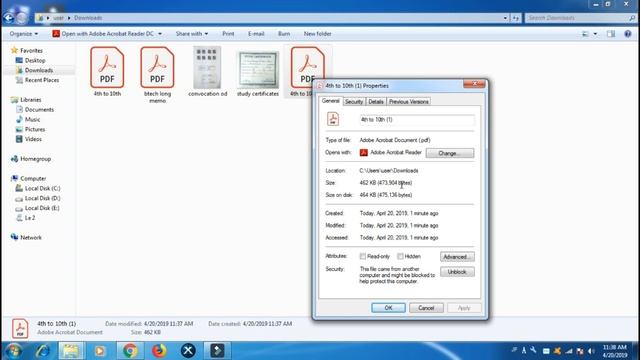Switch to the Details tab
The width and height of the screenshot is (640, 360).
point(376,102)
